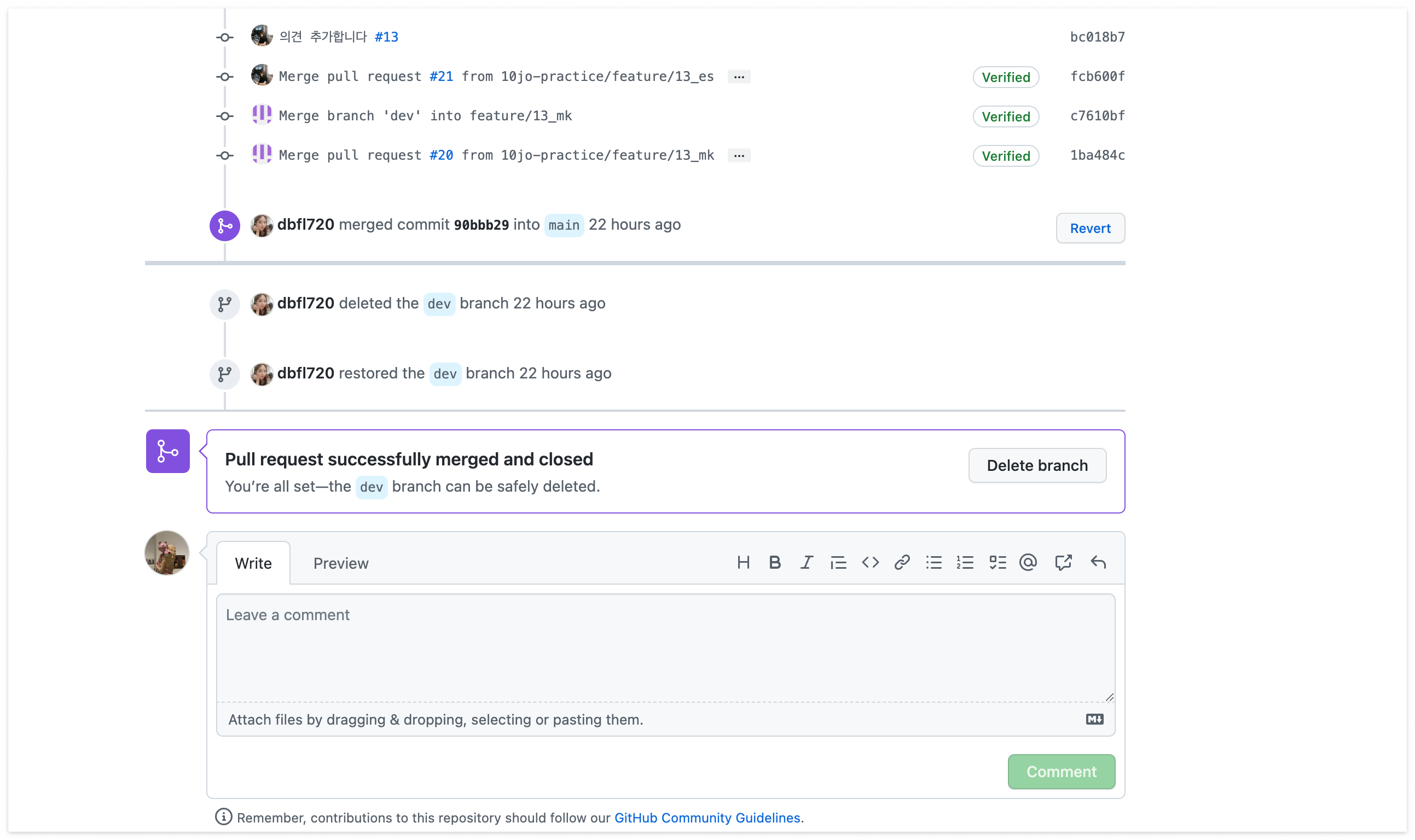Screen dimensions: 1415x840
Task: Open GitHub Community Guidelines link
Action: (706, 818)
